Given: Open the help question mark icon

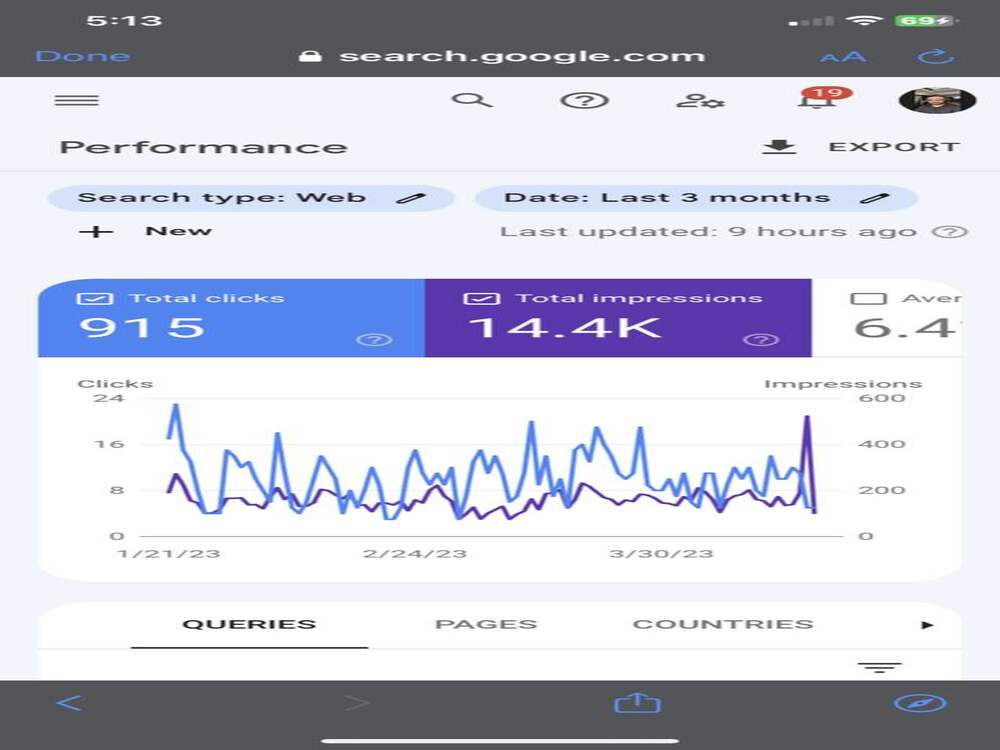Looking at the screenshot, I should [584, 101].
